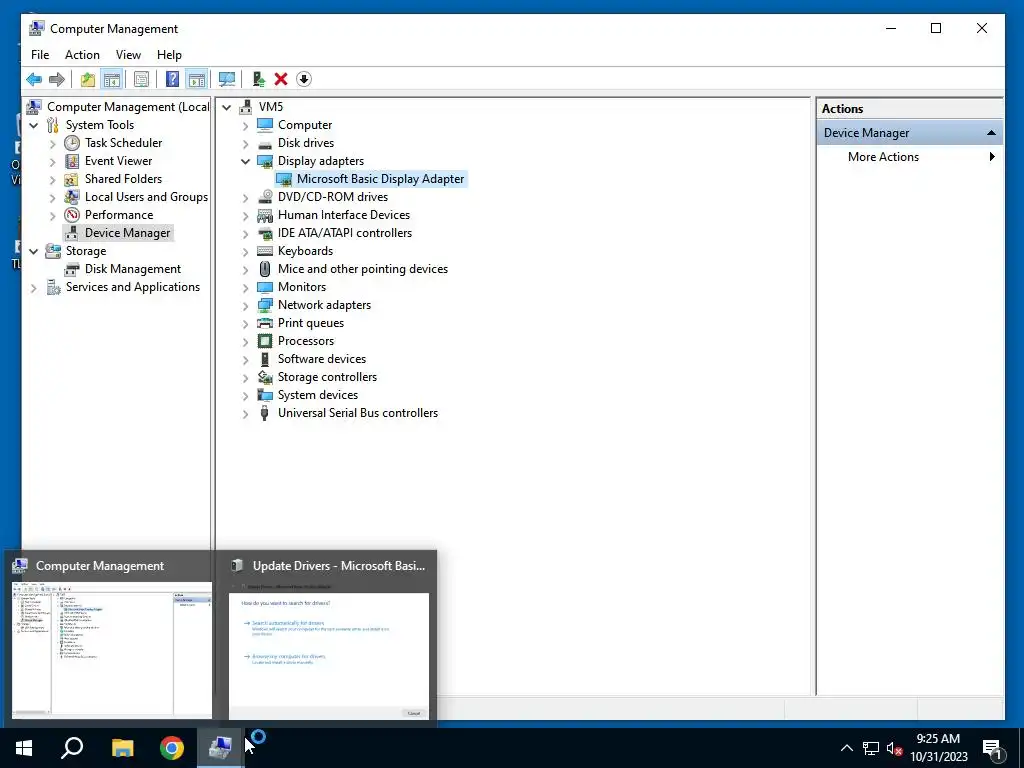The width and height of the screenshot is (1024, 768).
Task: Click the Computer Management taskbar button
Action: [221, 748]
